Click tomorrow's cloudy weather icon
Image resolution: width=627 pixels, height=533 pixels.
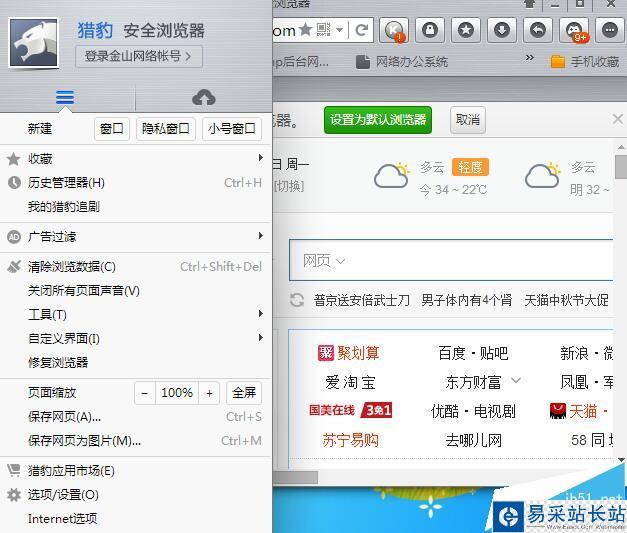click(543, 175)
